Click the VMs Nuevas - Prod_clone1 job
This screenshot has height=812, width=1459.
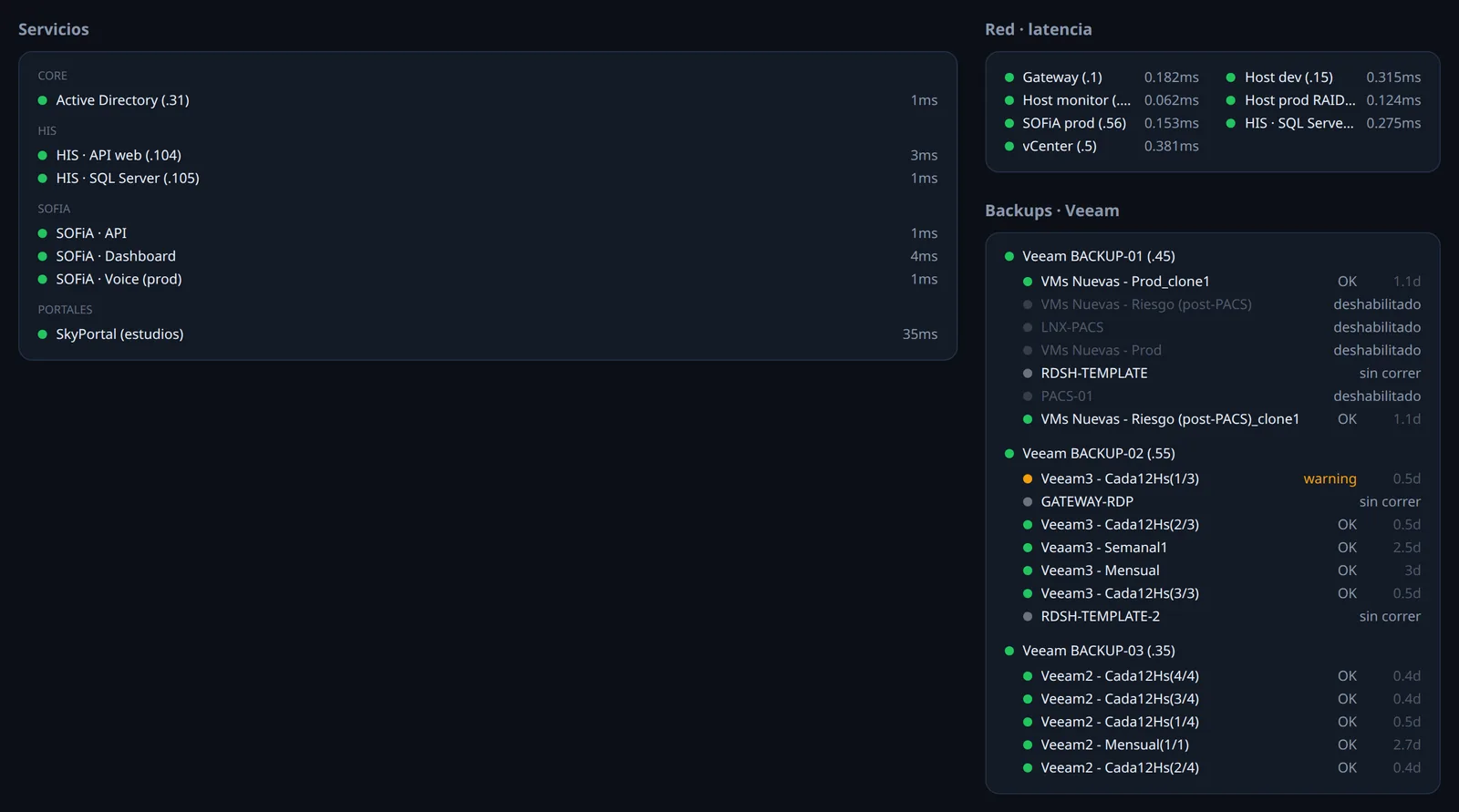click(x=1222, y=282)
